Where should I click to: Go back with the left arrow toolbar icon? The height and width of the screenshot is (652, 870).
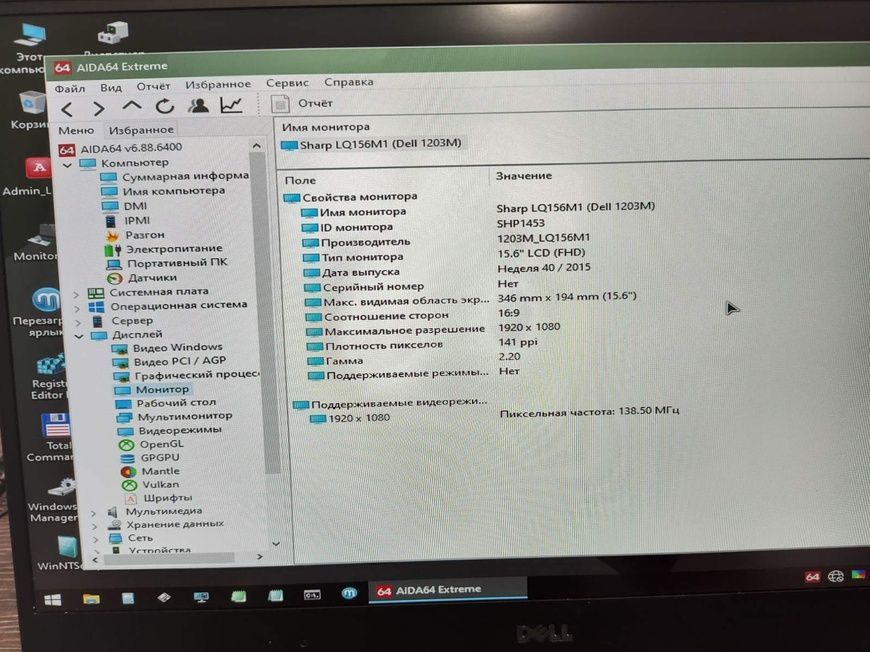[67, 109]
